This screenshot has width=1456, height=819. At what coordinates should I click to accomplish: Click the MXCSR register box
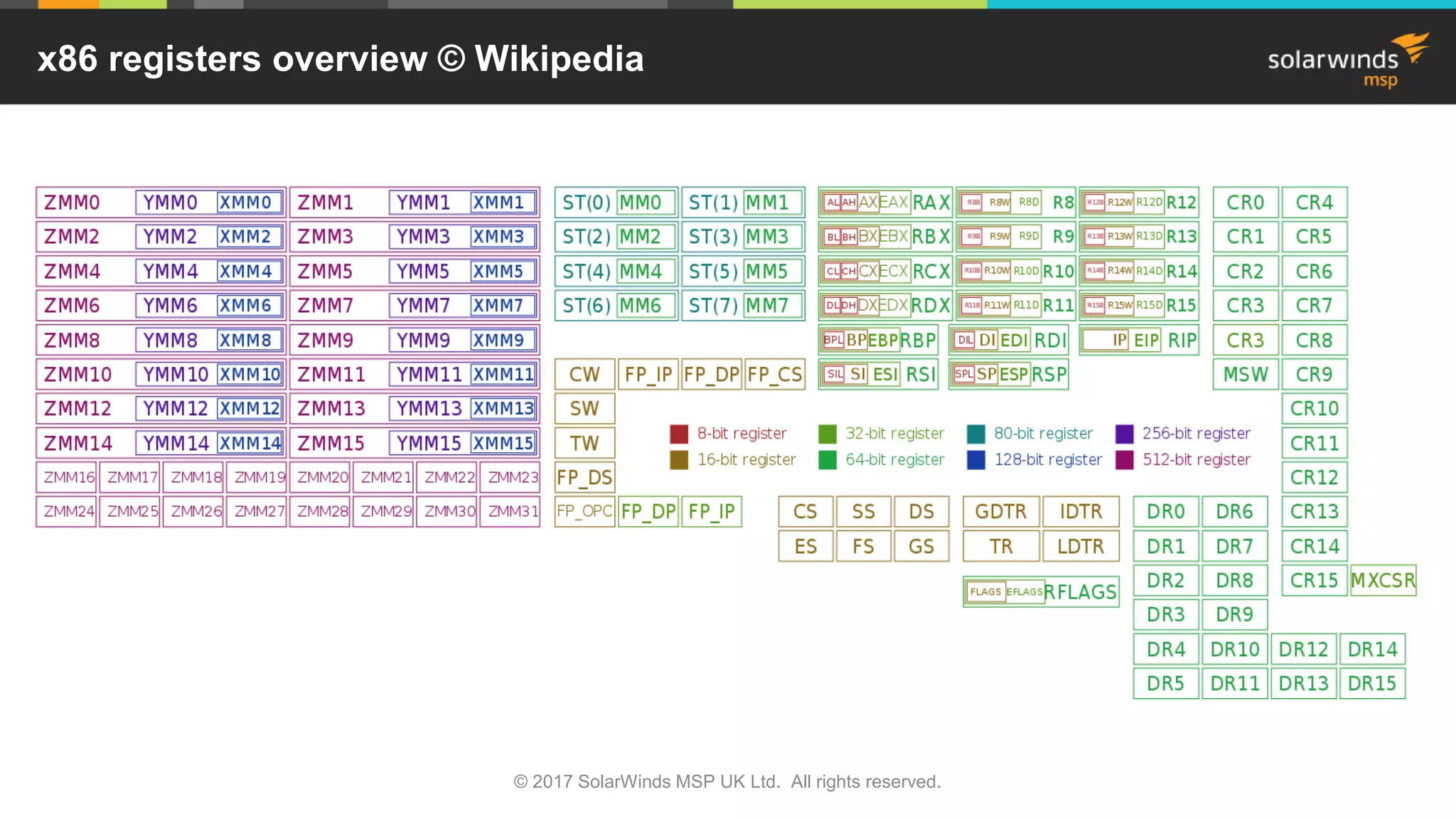1383,581
